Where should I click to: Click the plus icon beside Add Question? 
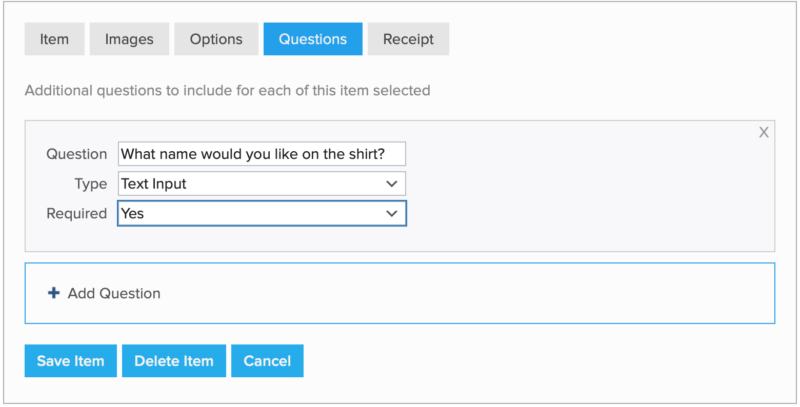point(53,293)
